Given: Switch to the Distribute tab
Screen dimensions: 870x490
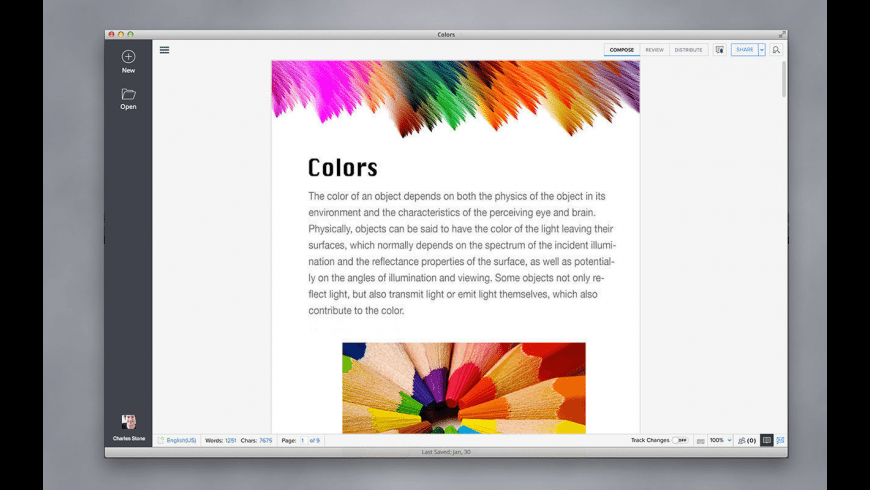Looking at the screenshot, I should click(x=688, y=50).
